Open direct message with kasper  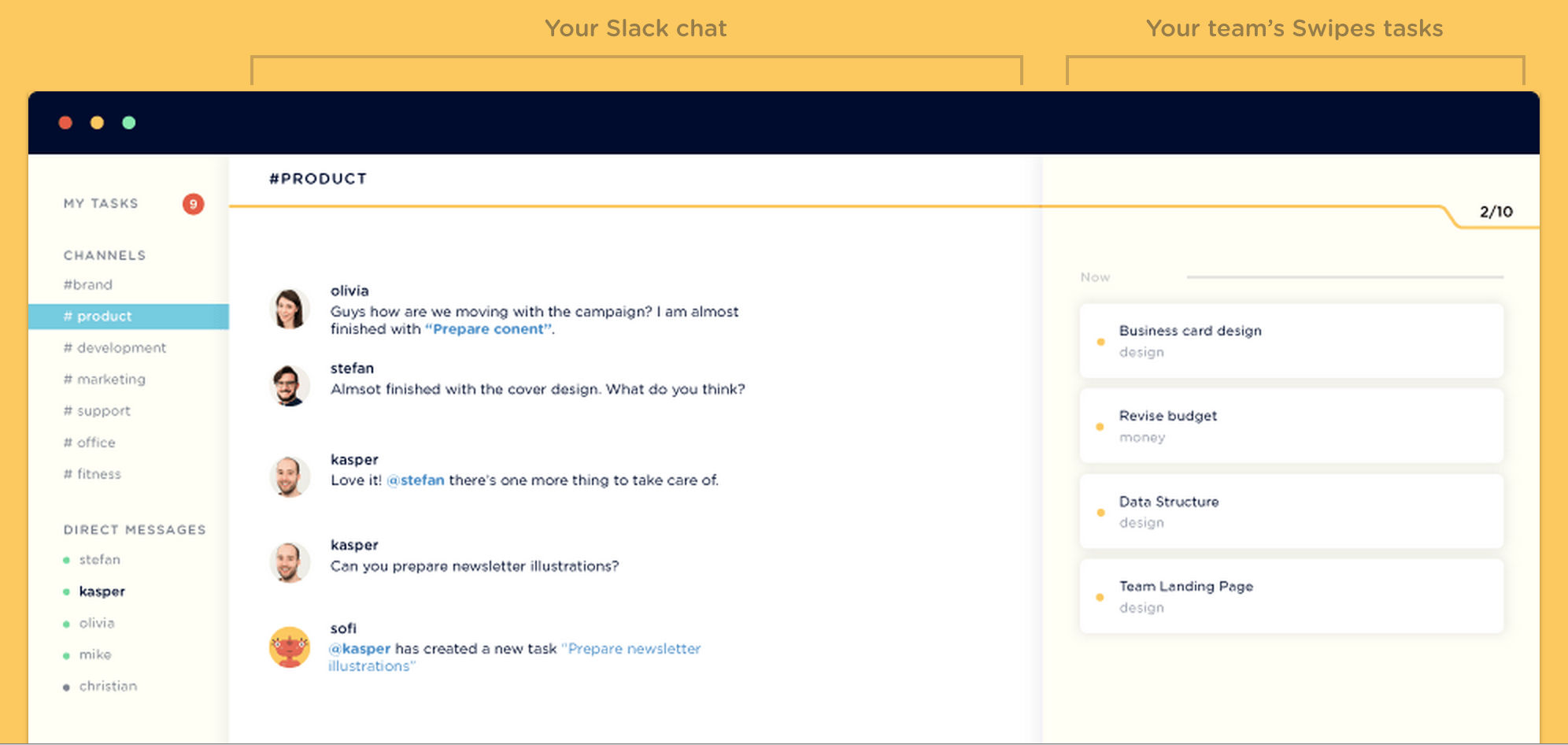102,591
